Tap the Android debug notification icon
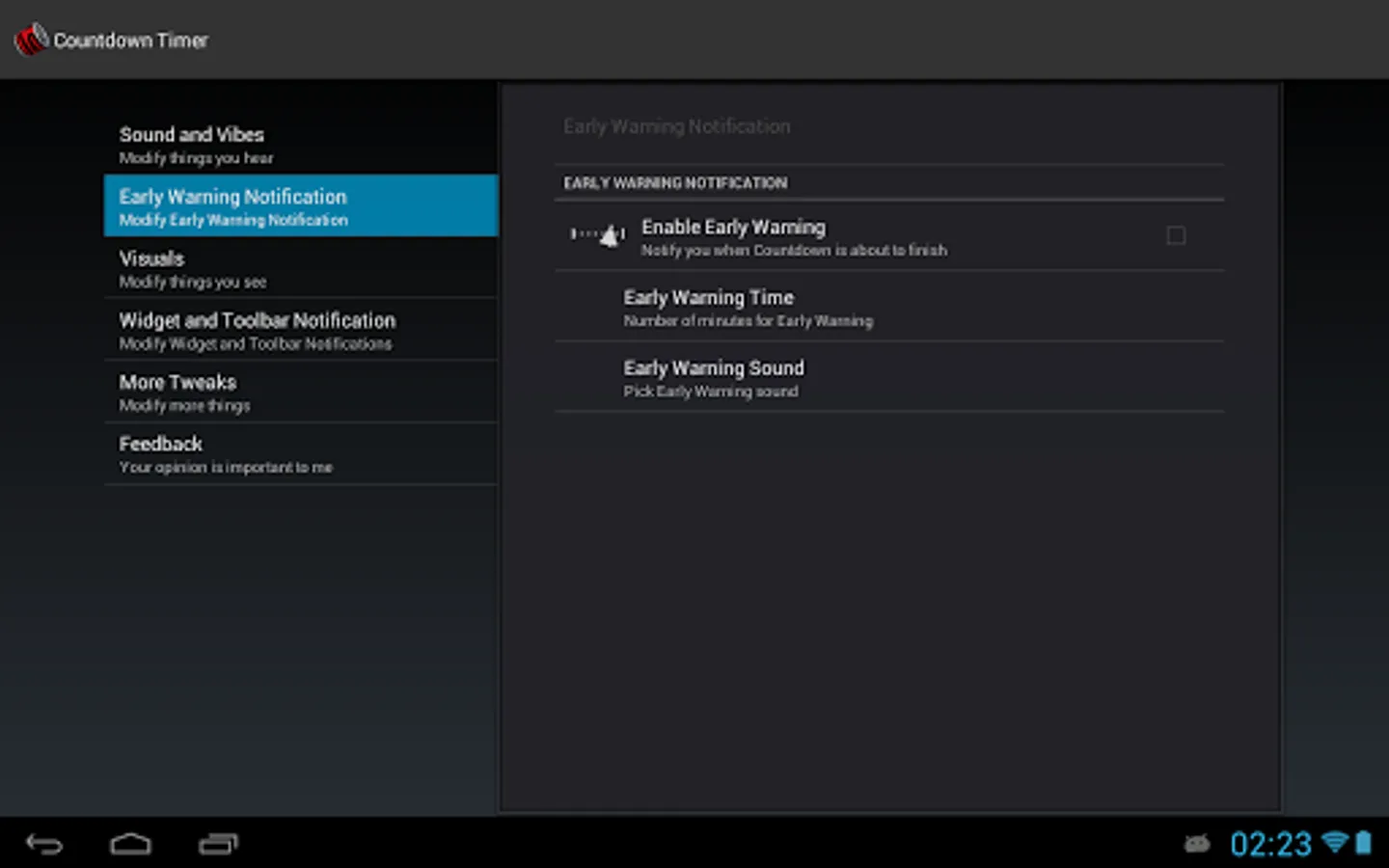The image size is (1389, 868). [1197, 844]
